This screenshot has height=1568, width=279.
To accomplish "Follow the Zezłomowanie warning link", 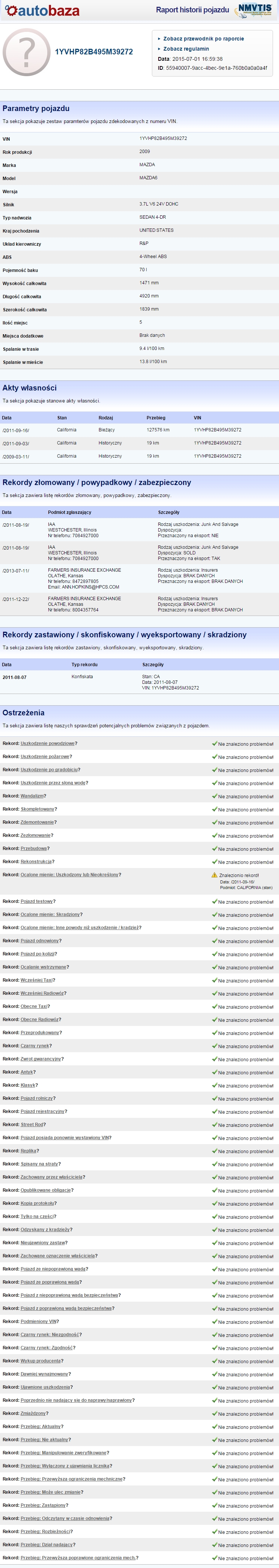I will [36, 835].
